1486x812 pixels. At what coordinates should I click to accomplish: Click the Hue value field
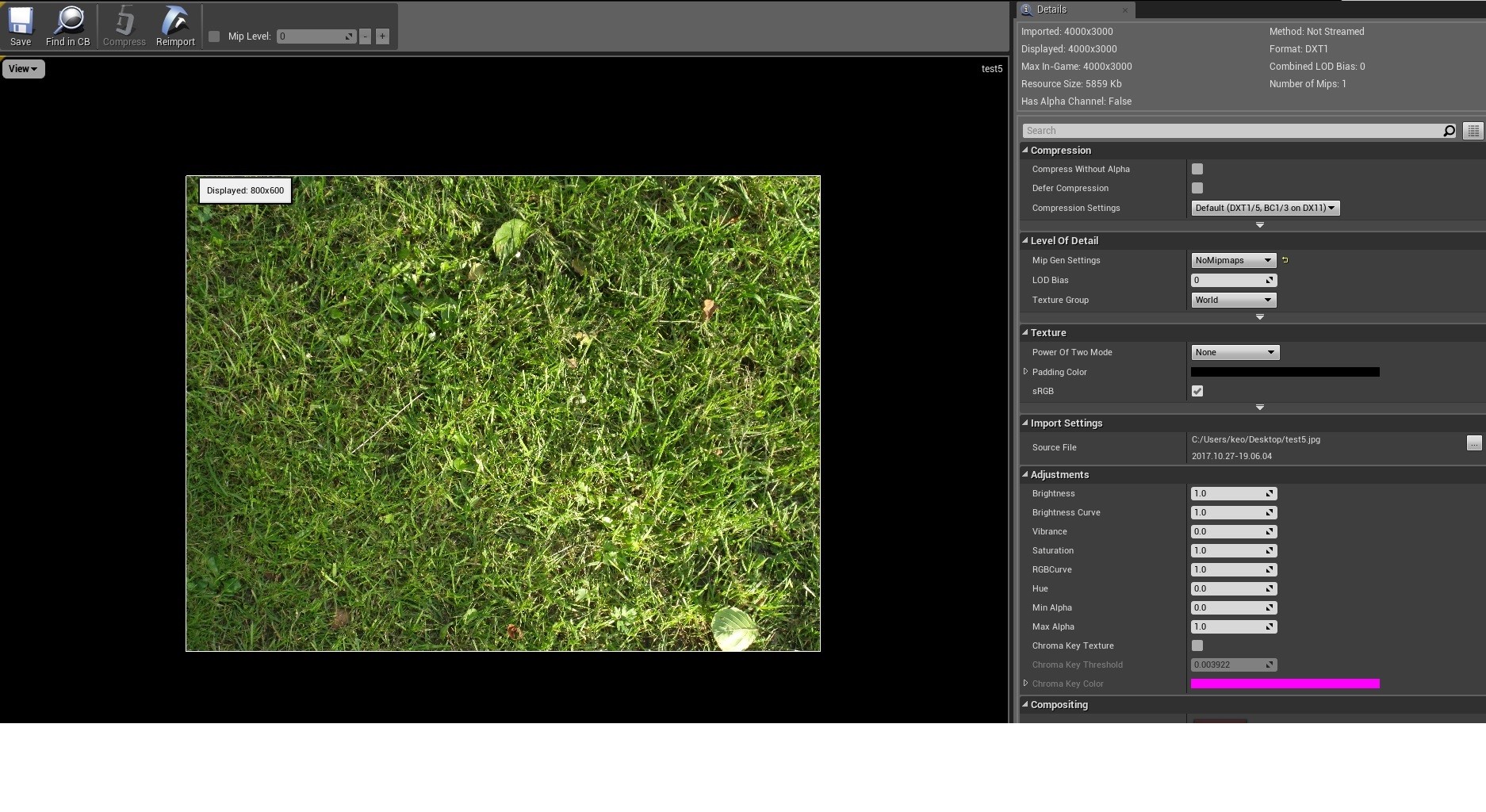coord(1233,588)
